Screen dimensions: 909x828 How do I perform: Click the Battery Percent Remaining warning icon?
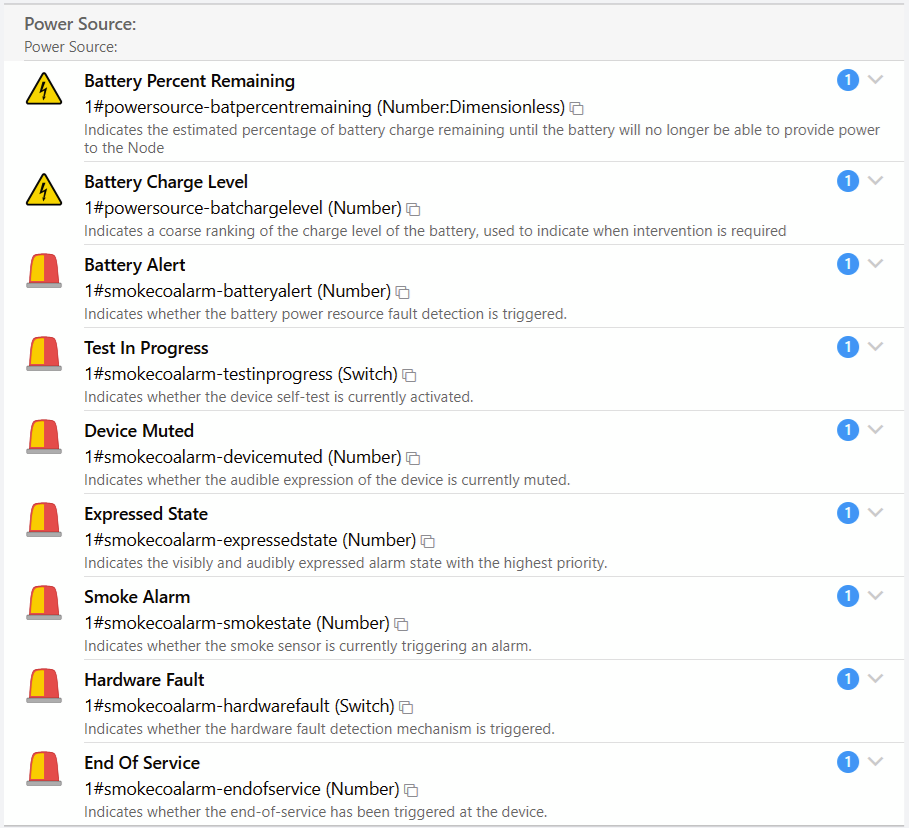coord(42,88)
